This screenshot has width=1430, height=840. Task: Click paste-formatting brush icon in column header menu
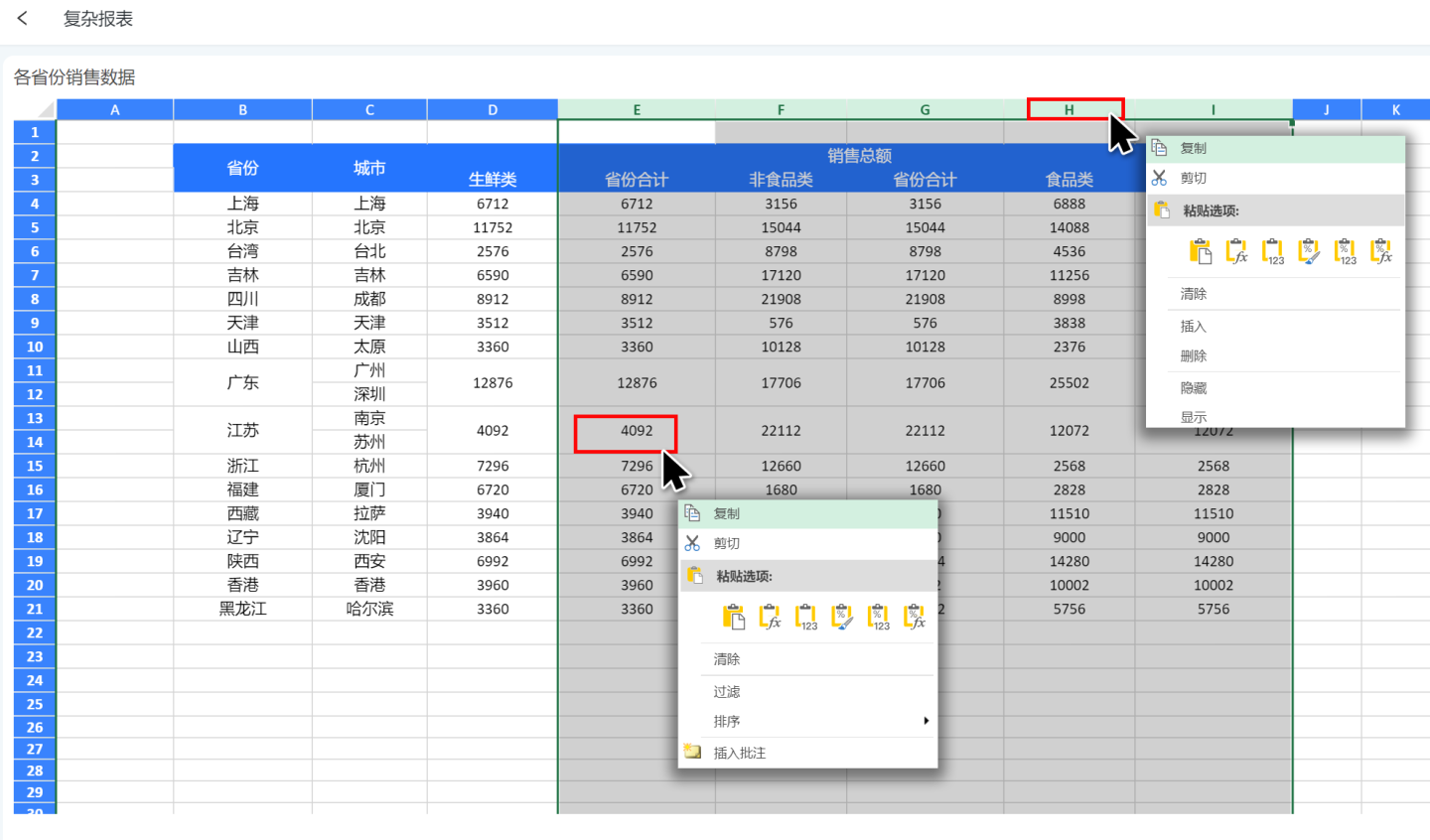pos(1309,252)
